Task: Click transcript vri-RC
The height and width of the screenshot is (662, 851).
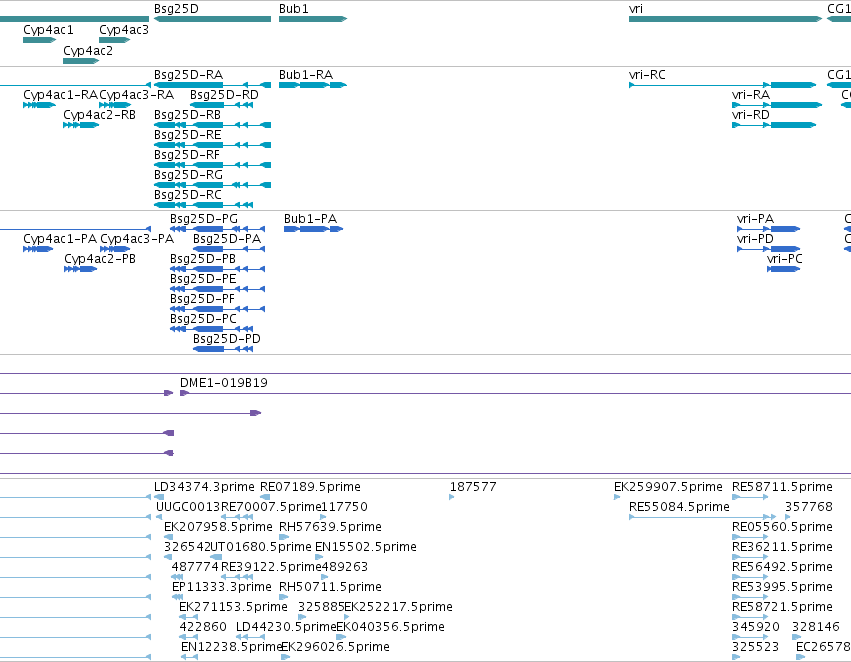Action: 722,85
